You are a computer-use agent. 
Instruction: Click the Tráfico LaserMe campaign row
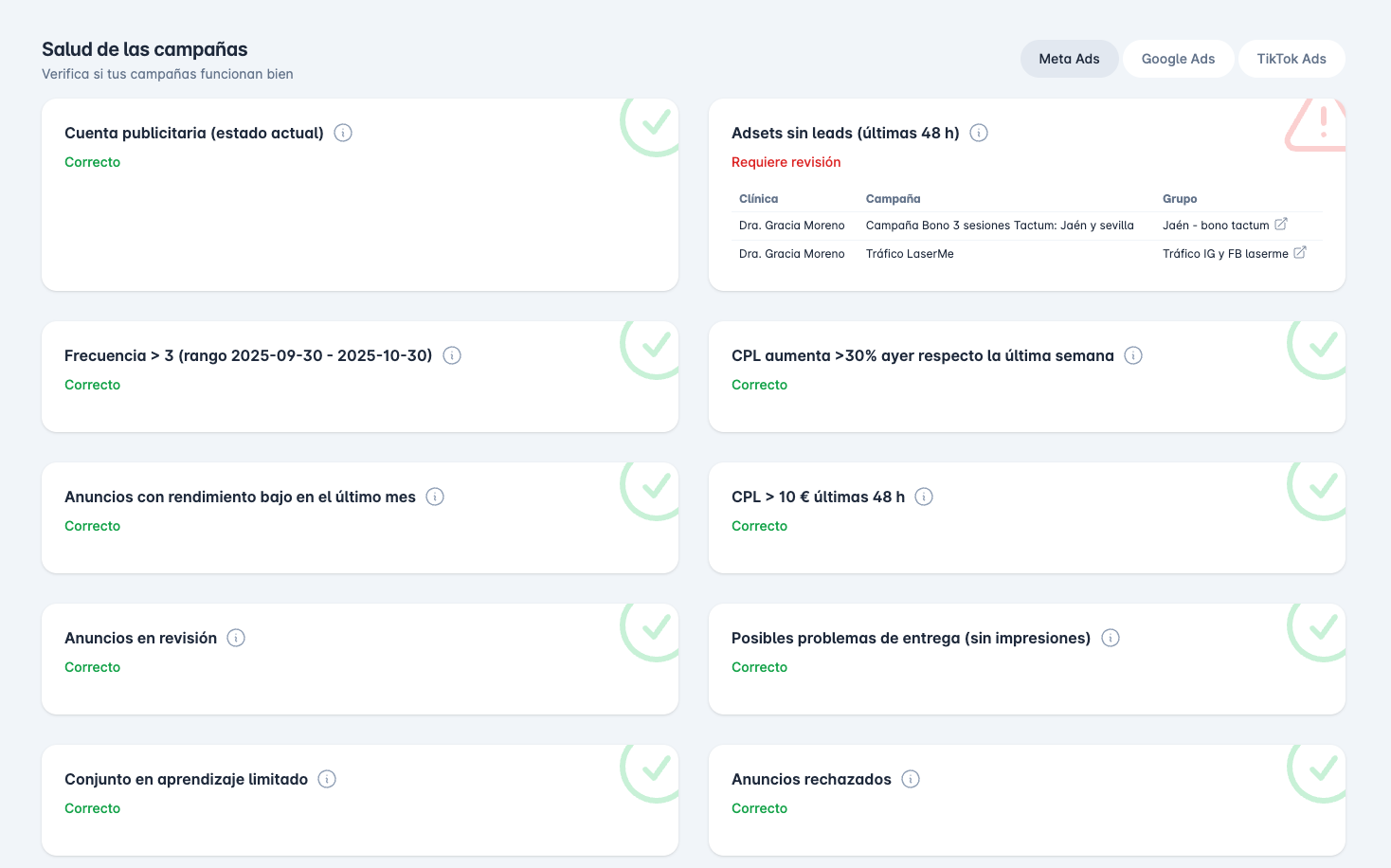point(910,254)
